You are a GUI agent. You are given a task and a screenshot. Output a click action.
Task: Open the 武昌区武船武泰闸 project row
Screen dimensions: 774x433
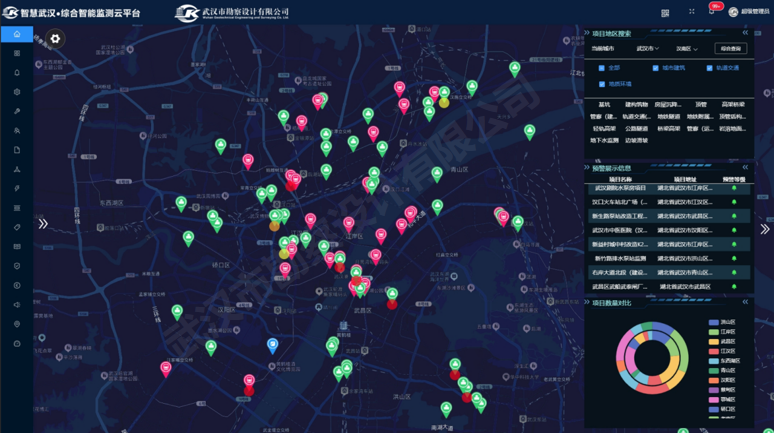[669, 287]
